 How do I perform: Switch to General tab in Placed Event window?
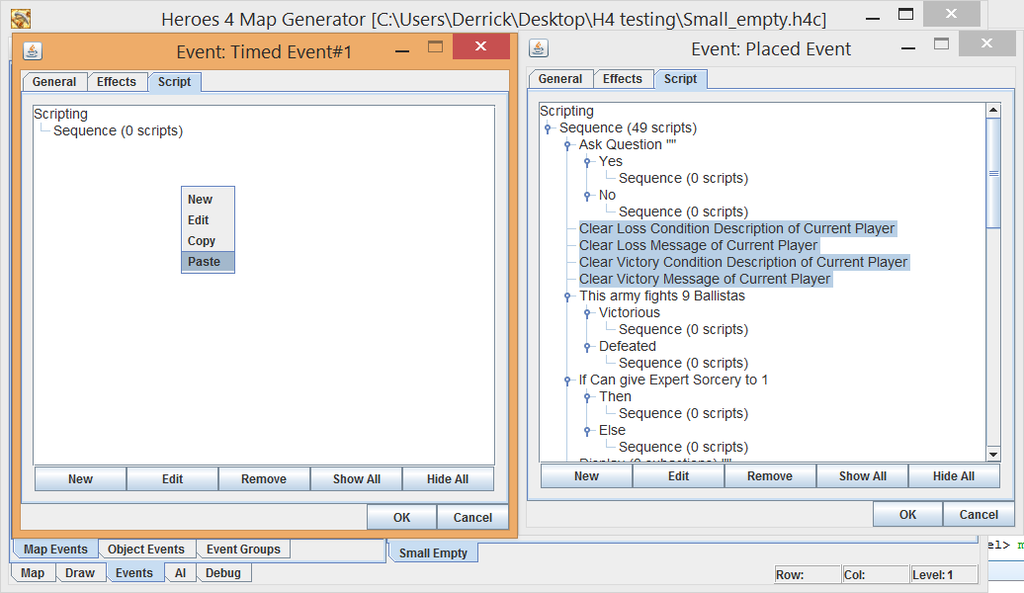[560, 79]
